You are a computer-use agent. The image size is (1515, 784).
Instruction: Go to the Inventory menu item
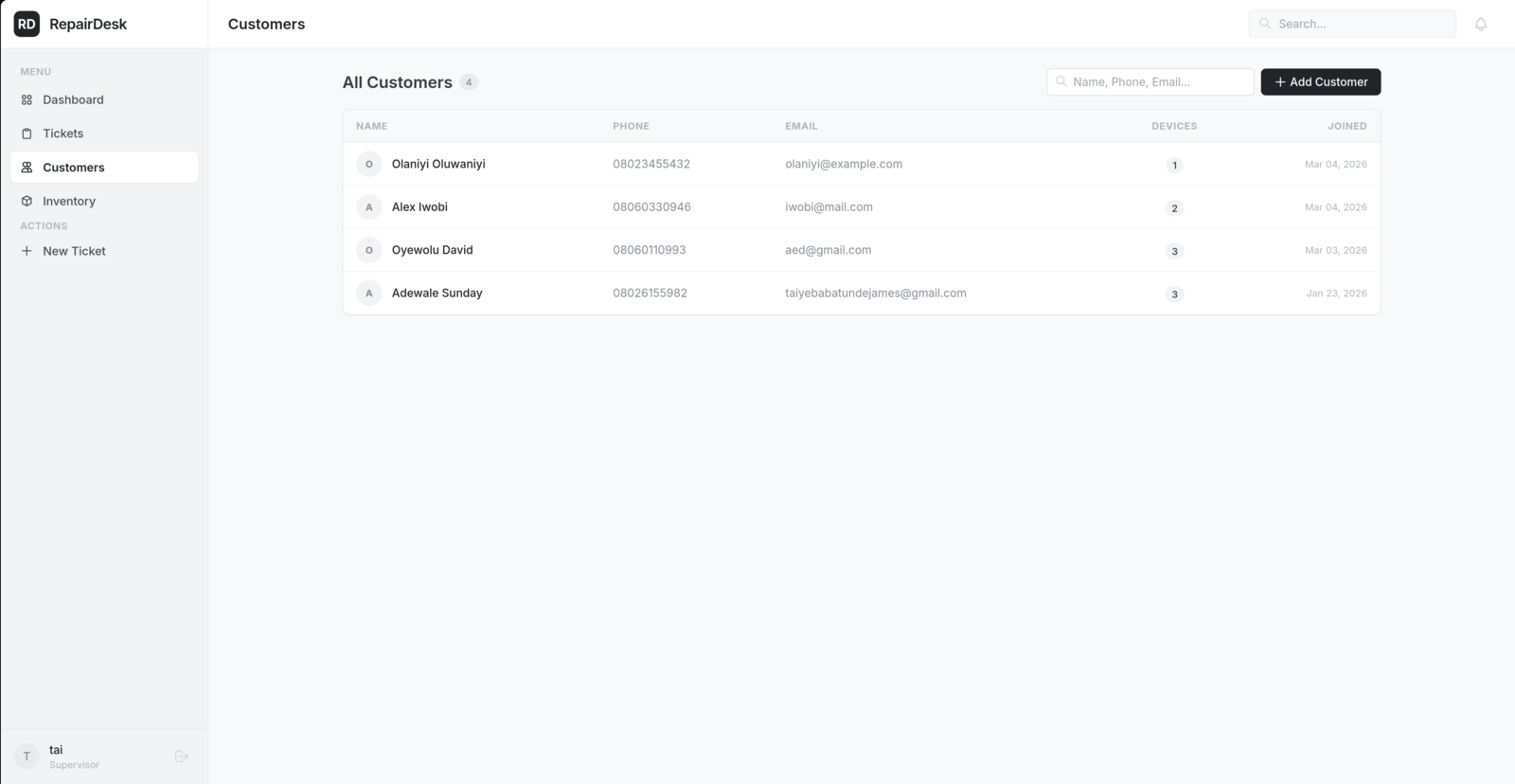pyautogui.click(x=69, y=202)
